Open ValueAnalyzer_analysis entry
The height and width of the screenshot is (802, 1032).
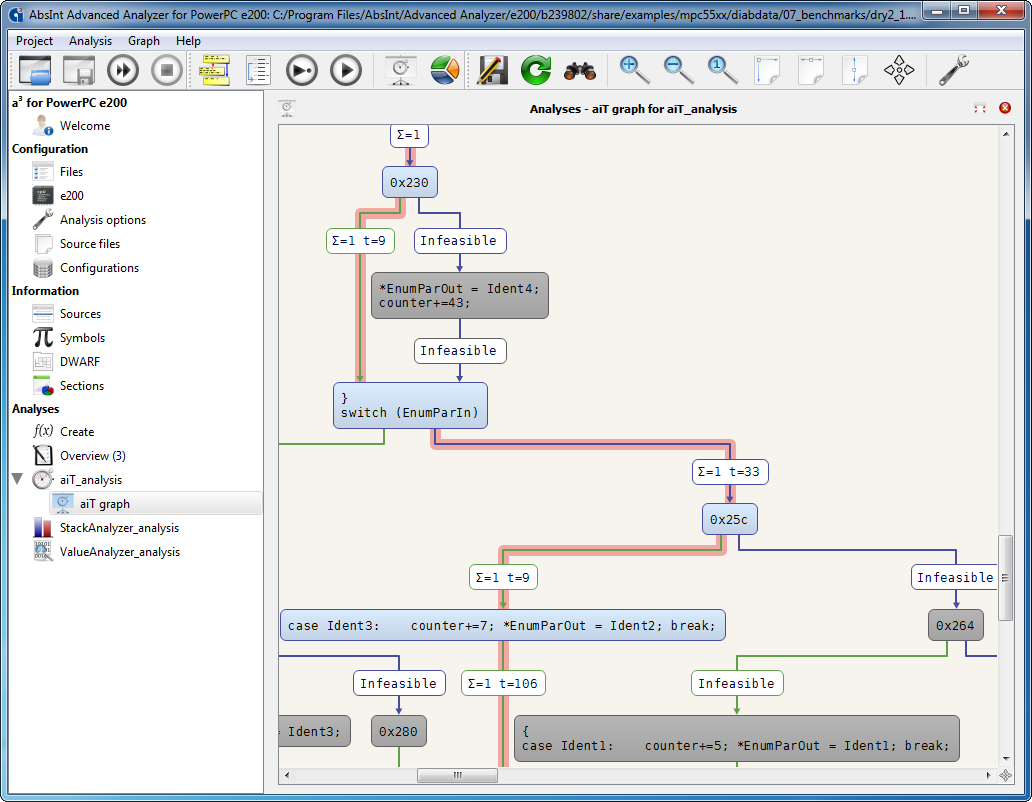120,552
